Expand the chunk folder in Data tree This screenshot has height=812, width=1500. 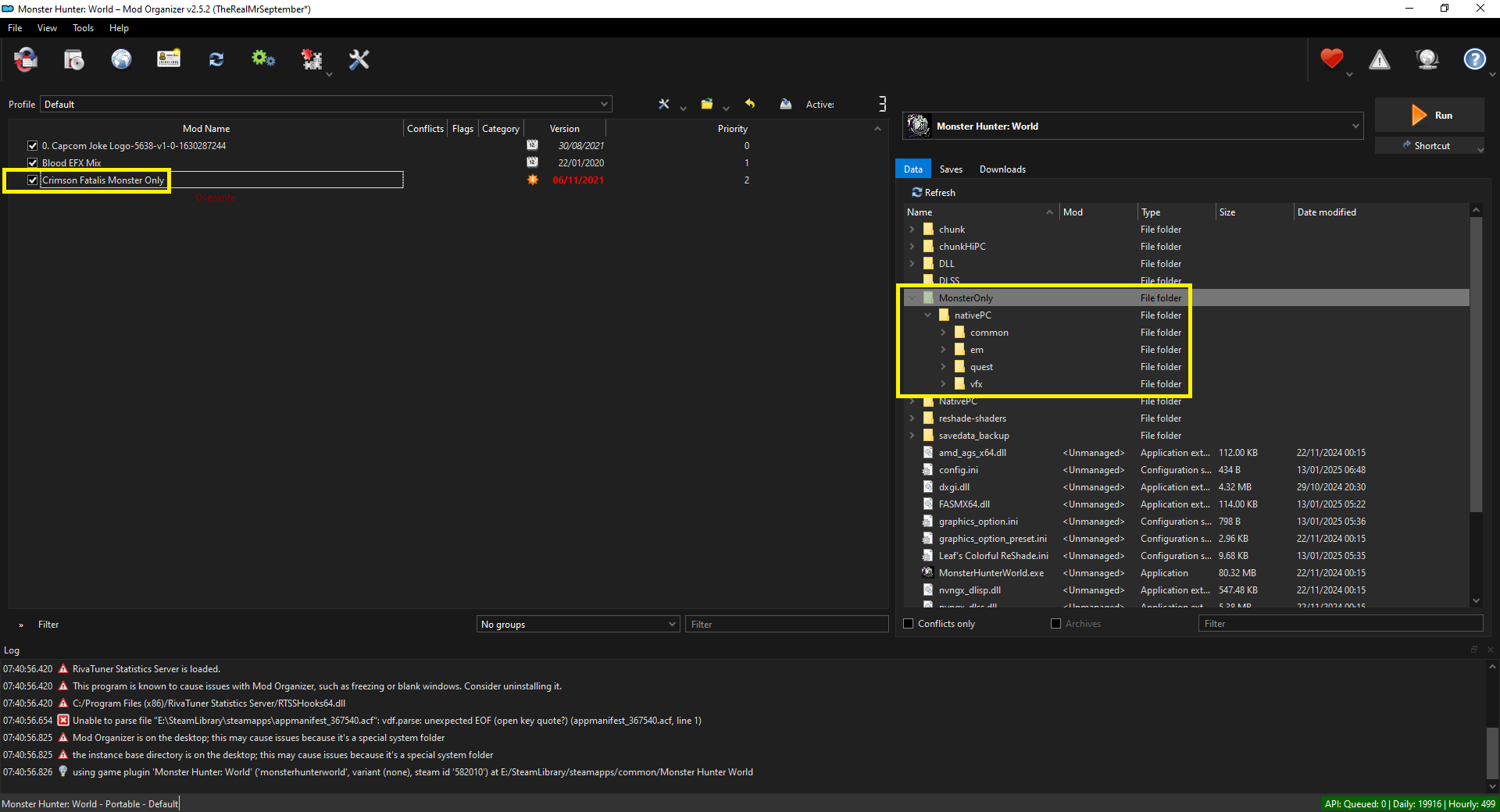912,230
